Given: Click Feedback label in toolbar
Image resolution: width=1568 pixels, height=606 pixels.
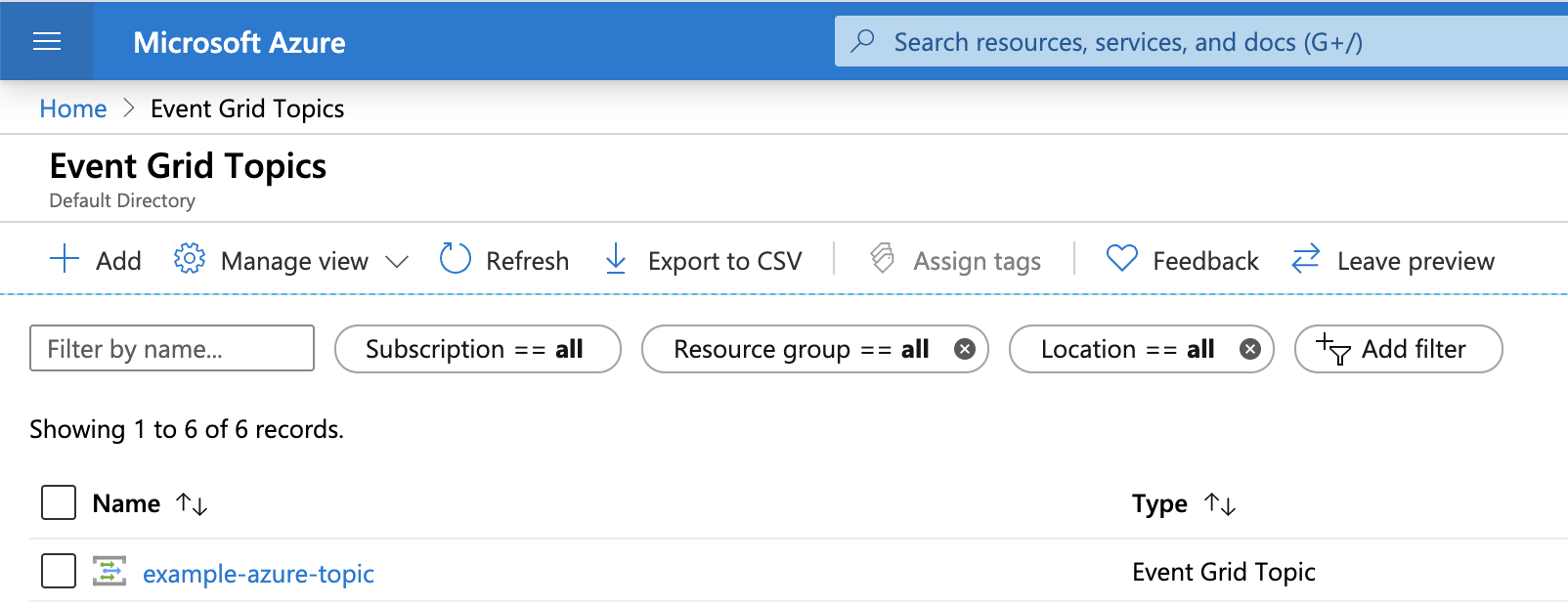Looking at the screenshot, I should [1205, 261].
